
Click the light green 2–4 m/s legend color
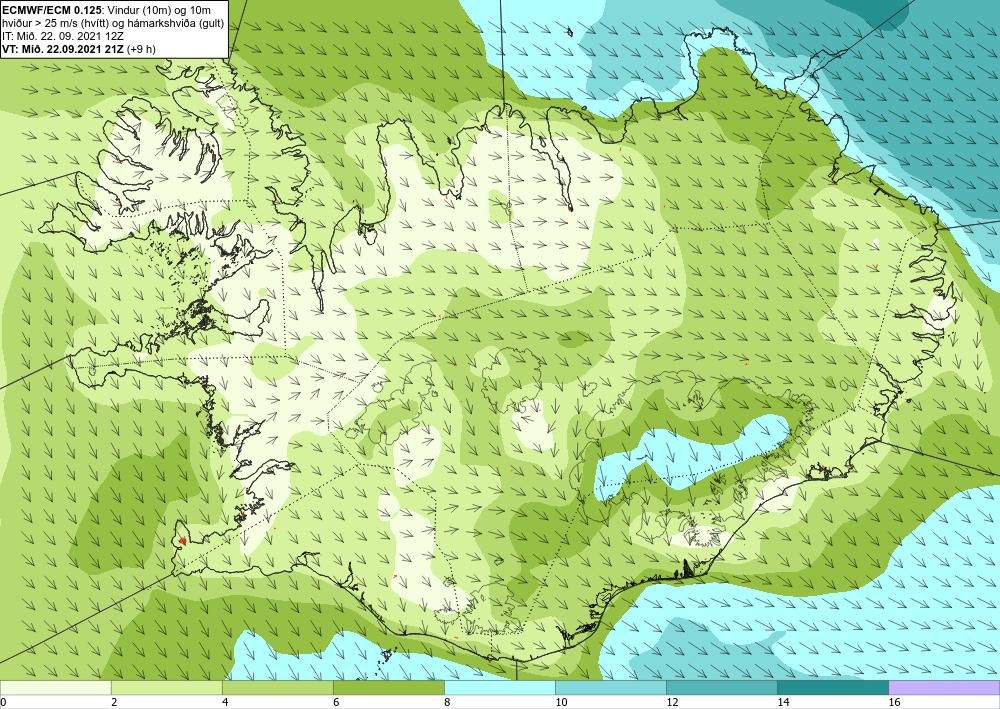point(166,688)
